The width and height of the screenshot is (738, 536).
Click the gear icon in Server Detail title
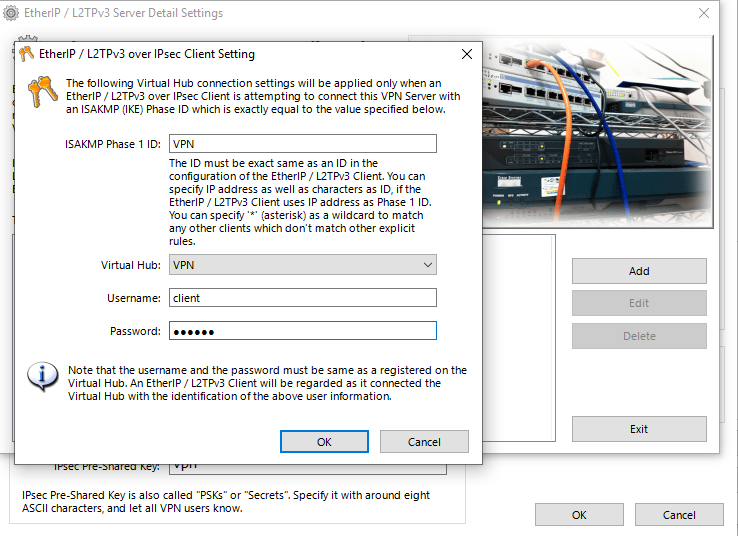[x=11, y=13]
